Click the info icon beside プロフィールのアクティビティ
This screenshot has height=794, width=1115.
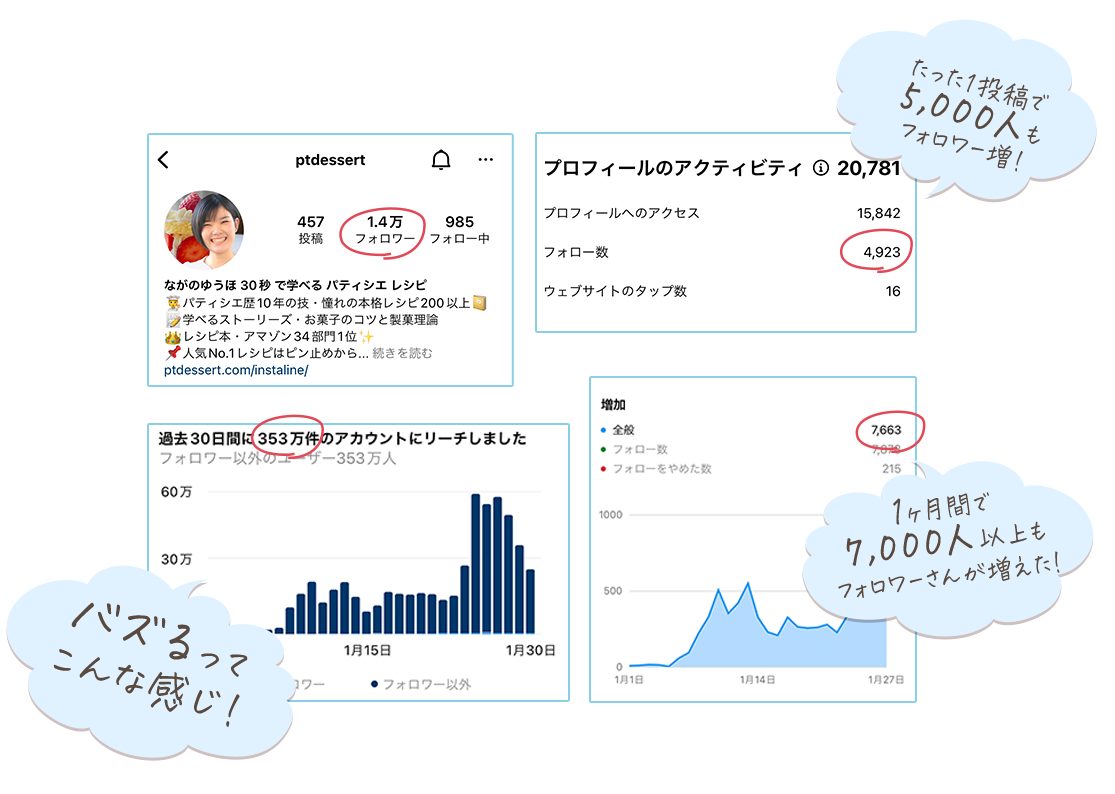click(821, 169)
